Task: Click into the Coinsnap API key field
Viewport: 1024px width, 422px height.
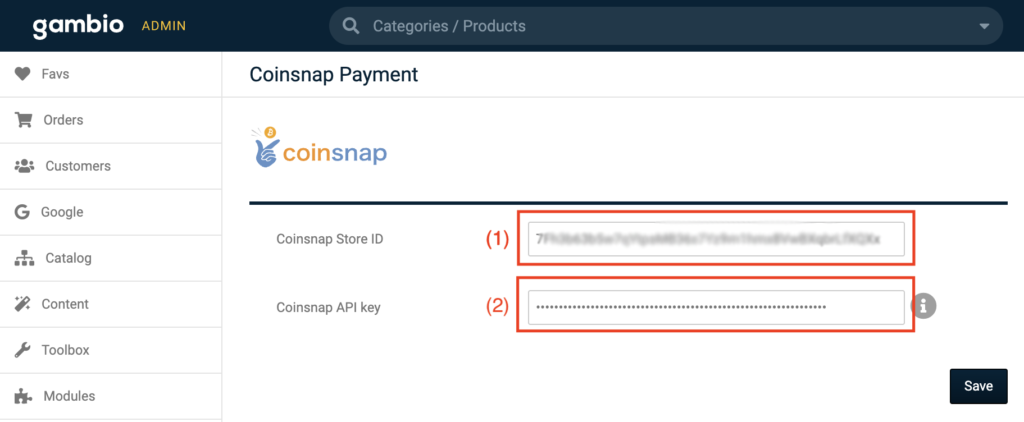Action: tap(716, 307)
